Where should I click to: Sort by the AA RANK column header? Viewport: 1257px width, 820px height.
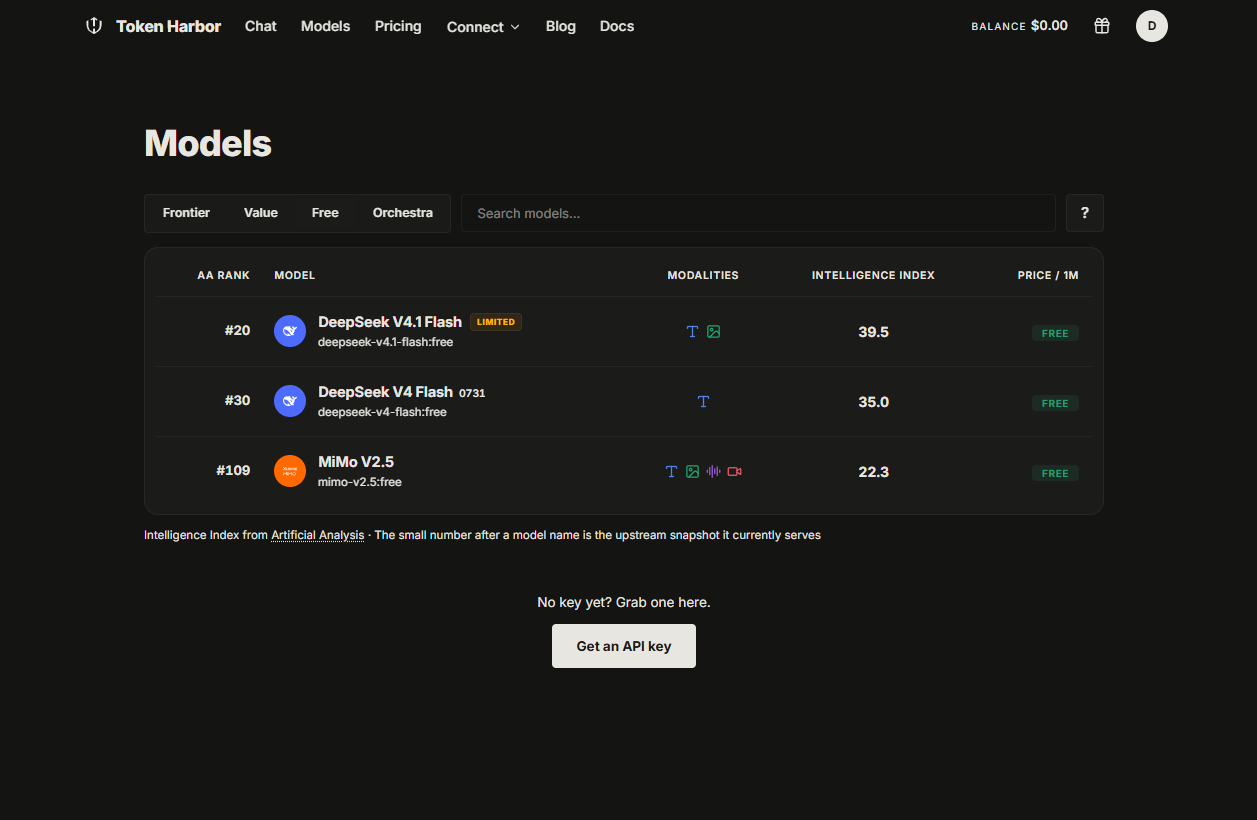(224, 275)
